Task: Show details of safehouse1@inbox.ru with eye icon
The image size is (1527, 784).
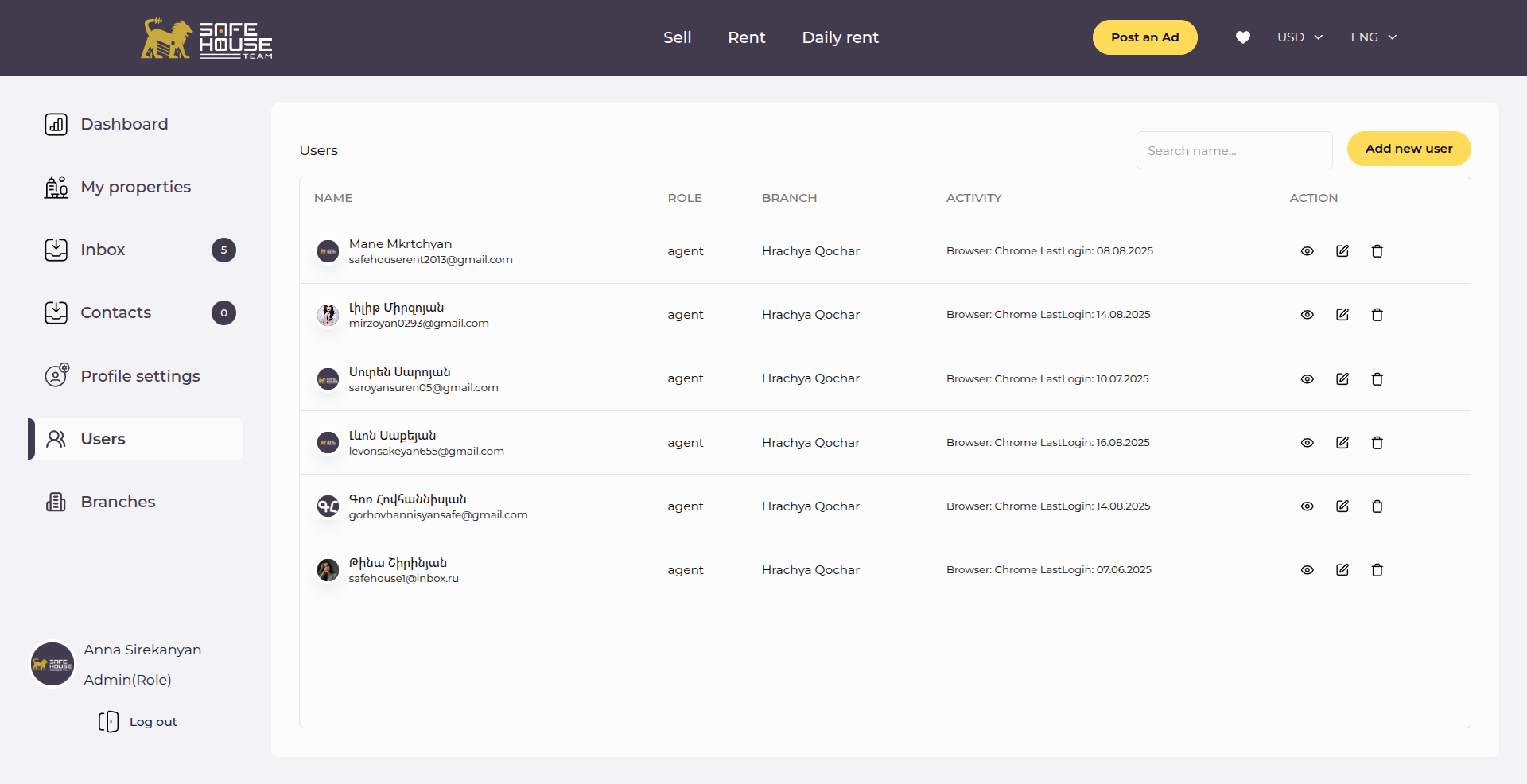Action: point(1307,570)
